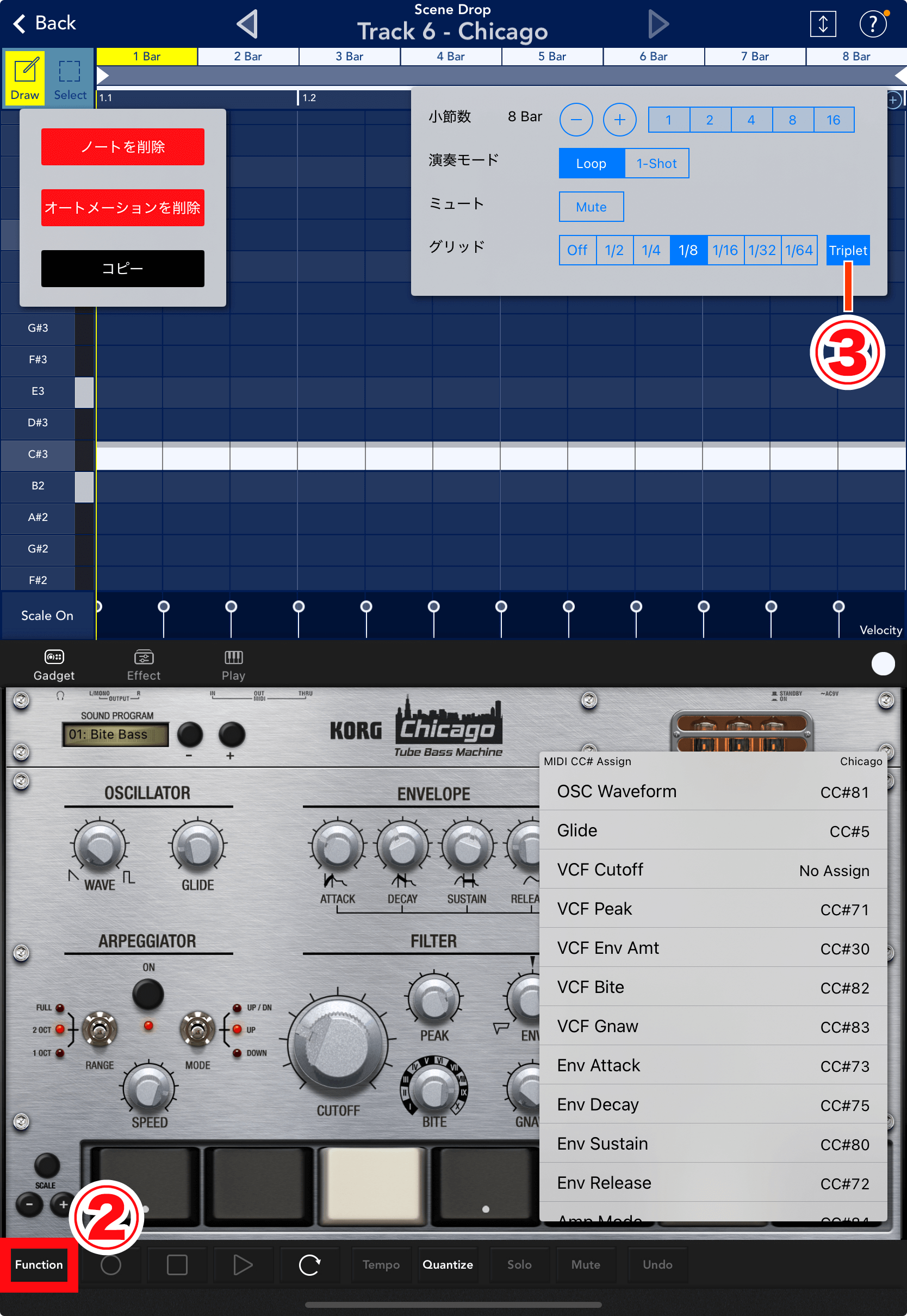Tap the C#3 note lane label
The width and height of the screenshot is (907, 1316).
pos(38,455)
